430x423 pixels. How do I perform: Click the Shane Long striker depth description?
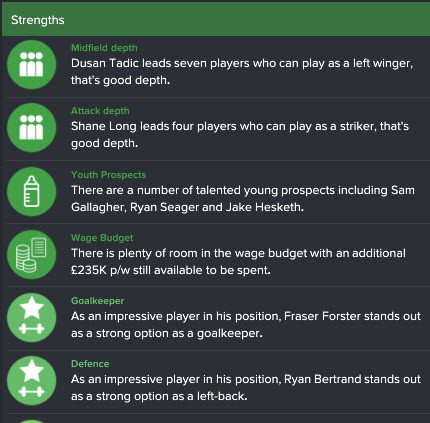click(240, 135)
